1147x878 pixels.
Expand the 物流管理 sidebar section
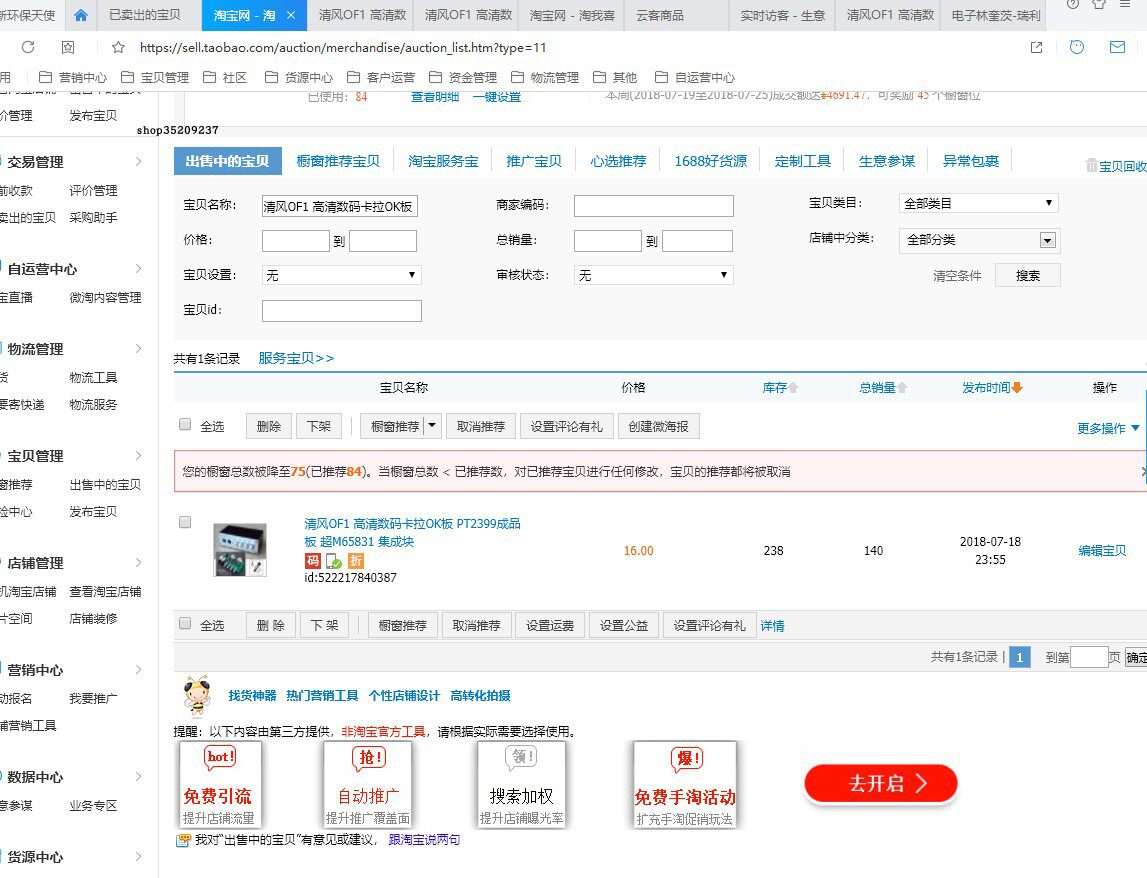(138, 349)
